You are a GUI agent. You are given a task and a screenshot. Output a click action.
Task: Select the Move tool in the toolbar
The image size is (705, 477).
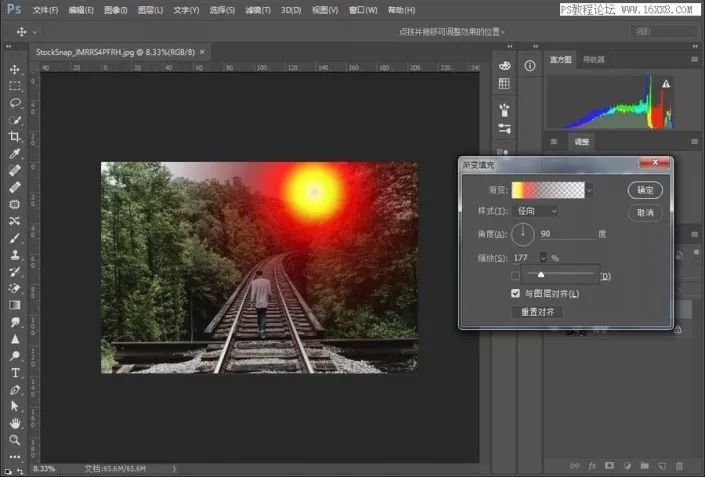(x=15, y=70)
